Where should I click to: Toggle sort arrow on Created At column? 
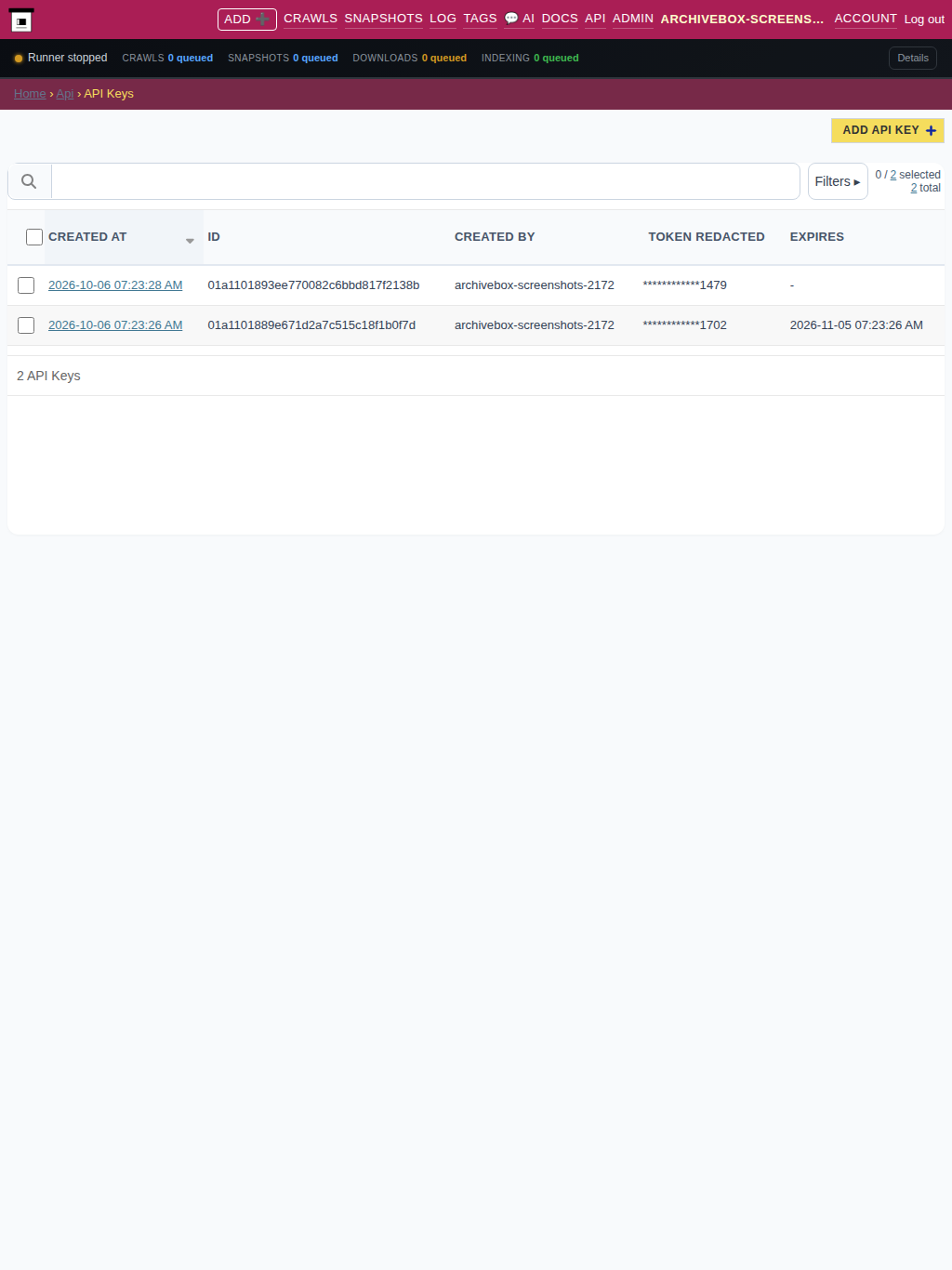tap(190, 241)
